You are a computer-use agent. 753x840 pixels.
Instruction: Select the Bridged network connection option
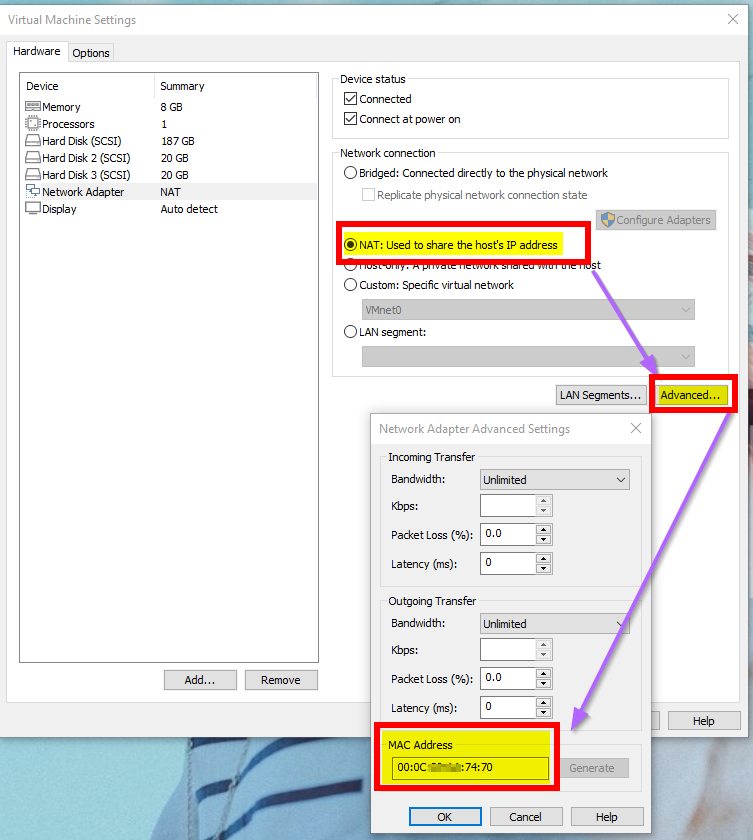coord(350,172)
